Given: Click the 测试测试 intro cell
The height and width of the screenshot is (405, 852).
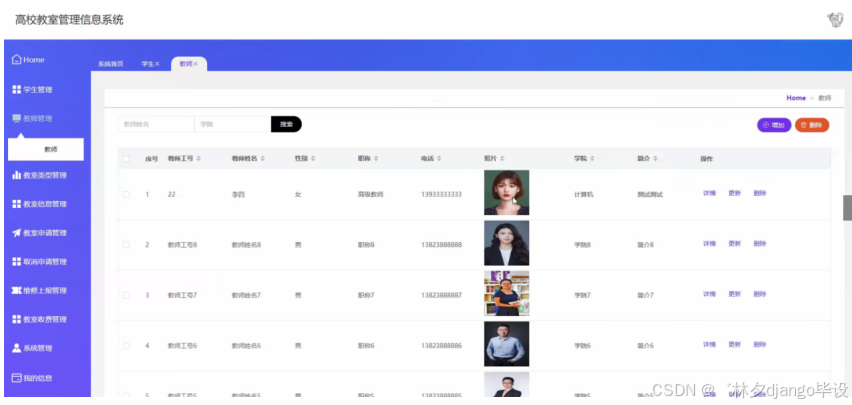Looking at the screenshot, I should click(650, 194).
